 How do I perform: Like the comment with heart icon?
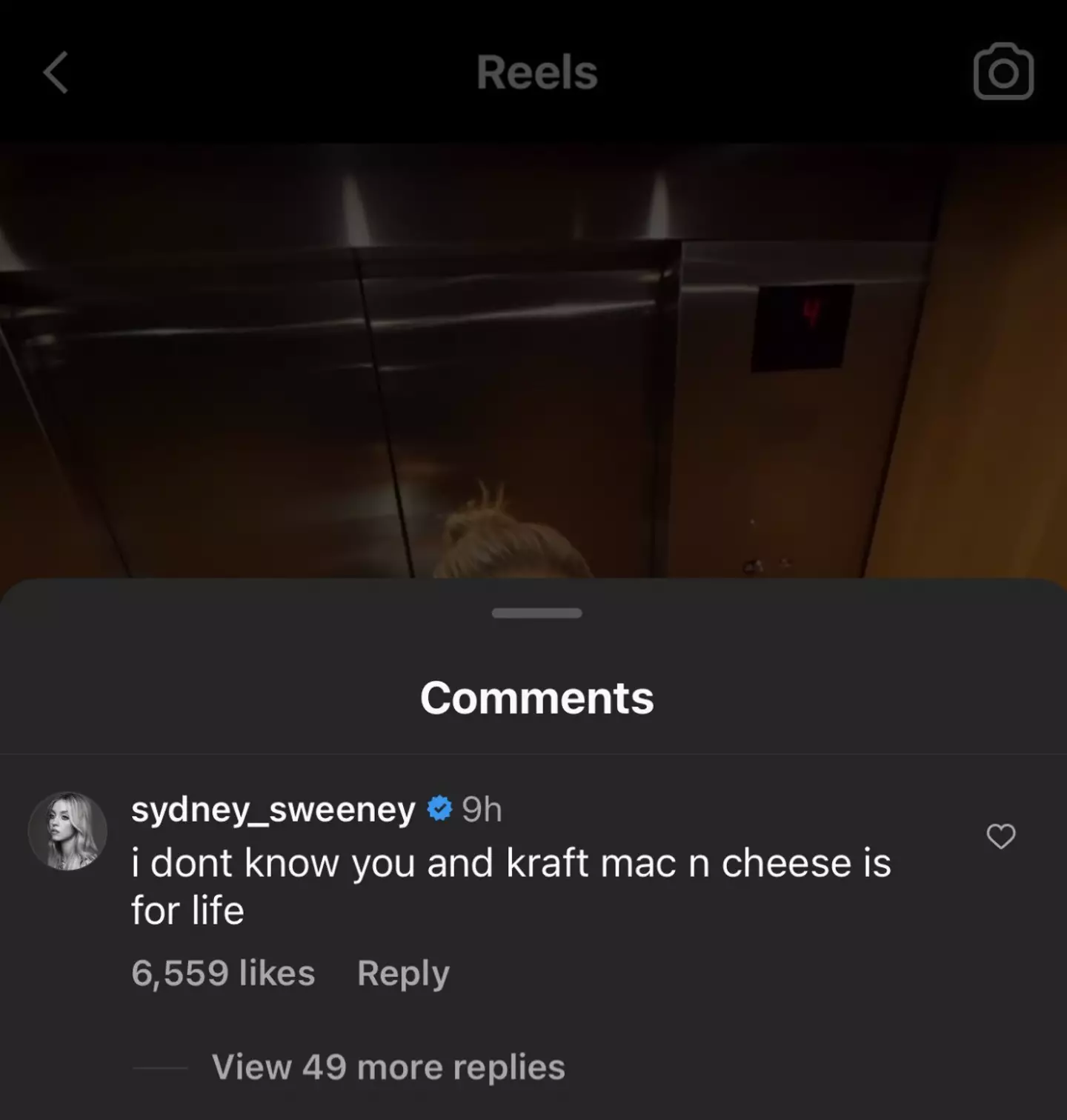[x=1000, y=836]
